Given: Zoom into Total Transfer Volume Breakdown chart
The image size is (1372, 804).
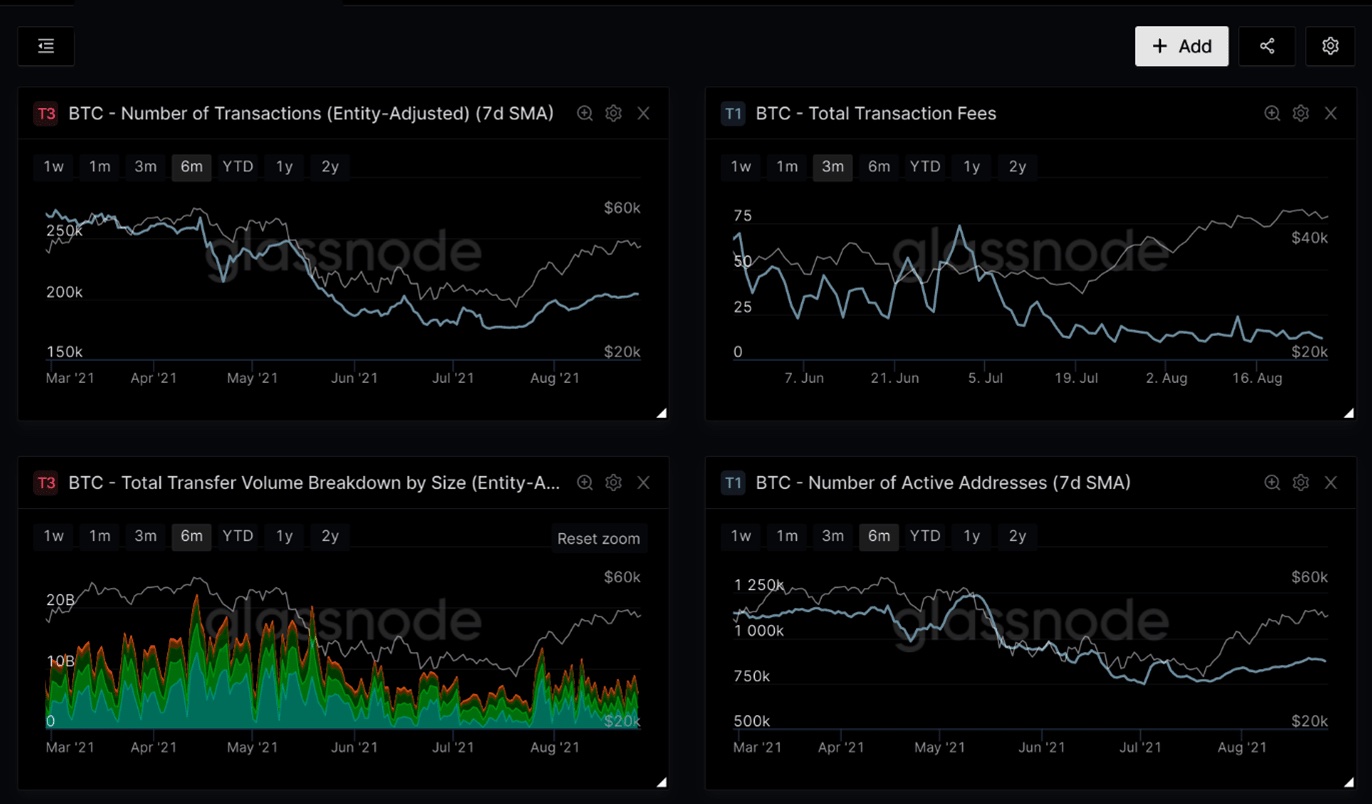Looking at the screenshot, I should pyautogui.click(x=585, y=483).
